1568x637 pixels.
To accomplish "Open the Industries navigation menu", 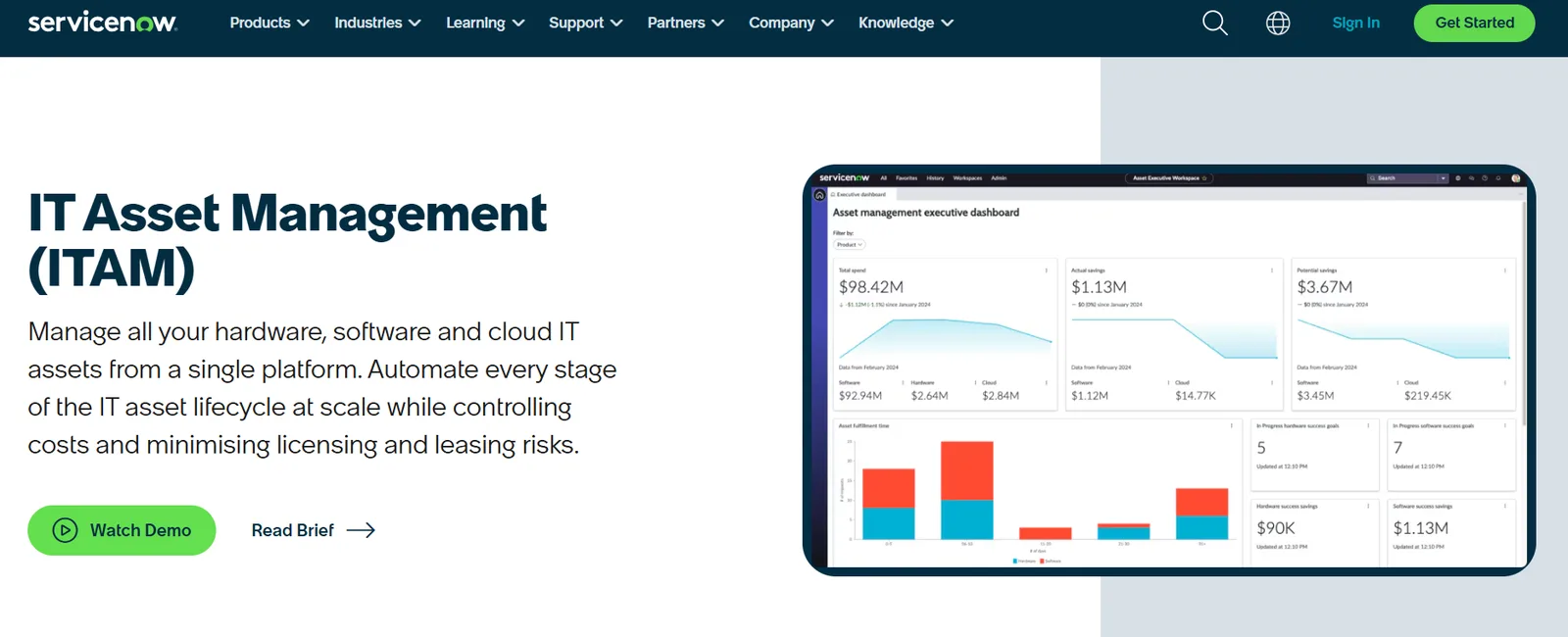I will click(x=377, y=23).
